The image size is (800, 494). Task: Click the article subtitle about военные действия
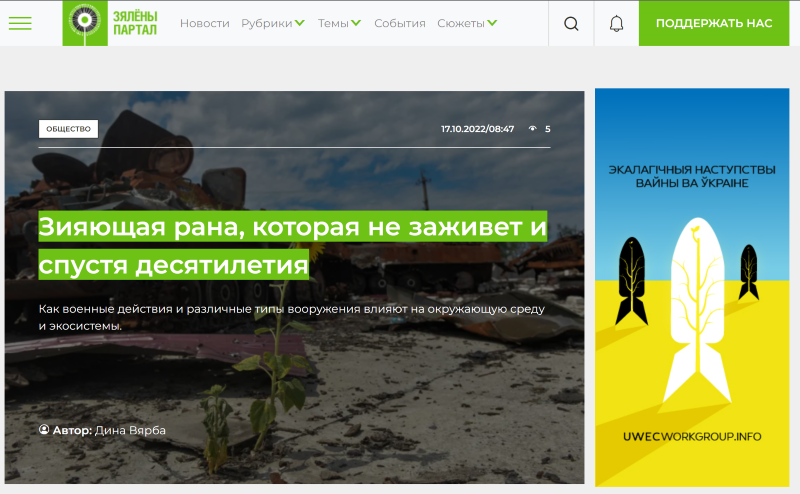(x=292, y=317)
